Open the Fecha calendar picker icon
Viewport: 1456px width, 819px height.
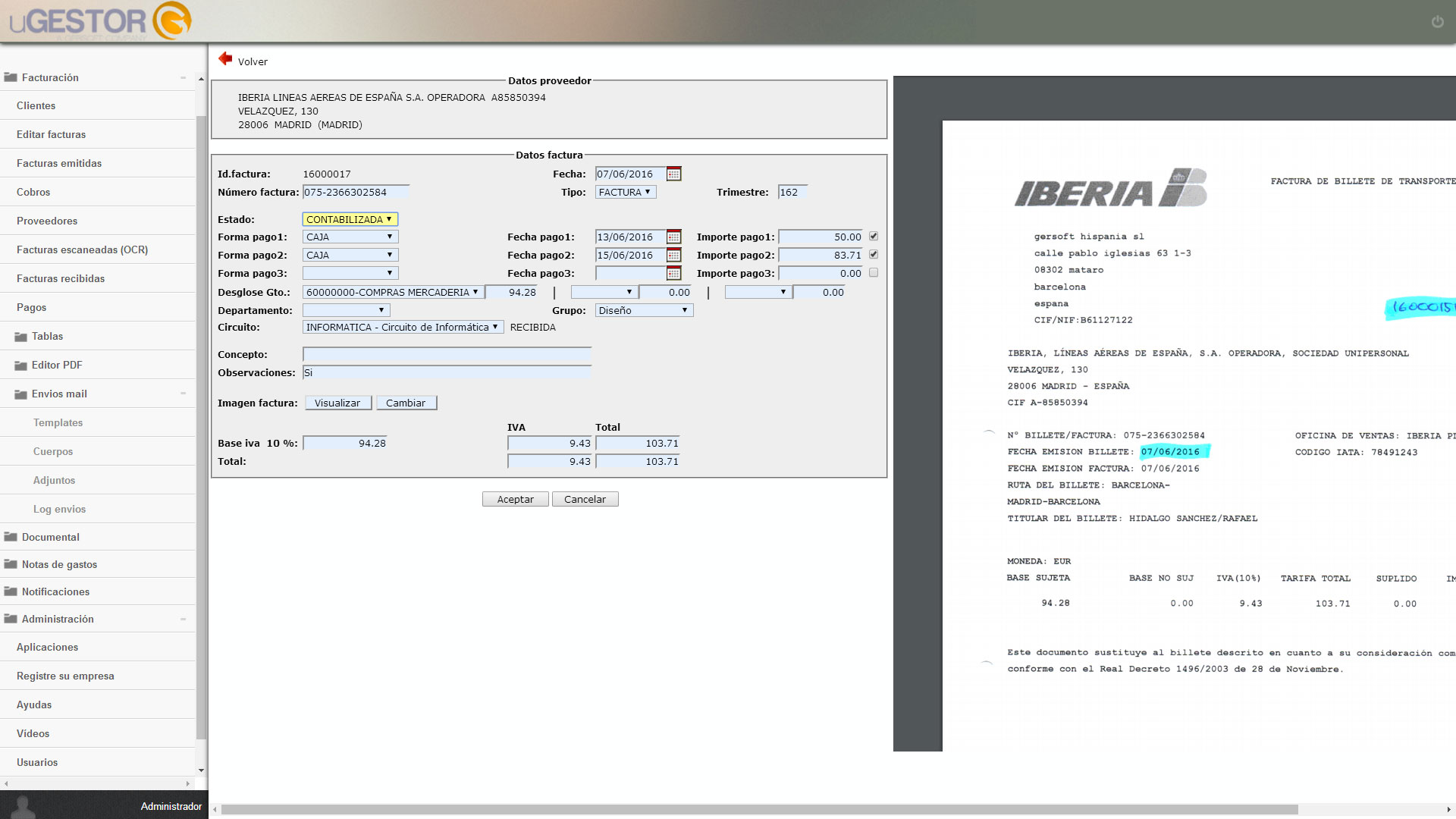tap(673, 174)
